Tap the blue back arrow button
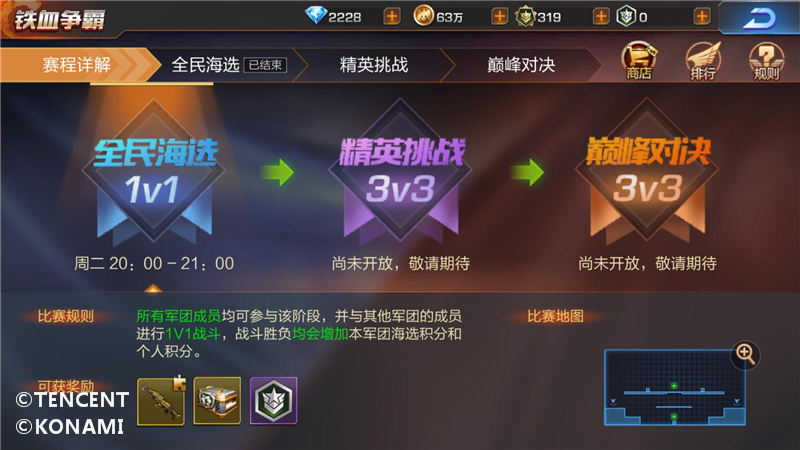Image resolution: width=800 pixels, height=450 pixels. 759,18
